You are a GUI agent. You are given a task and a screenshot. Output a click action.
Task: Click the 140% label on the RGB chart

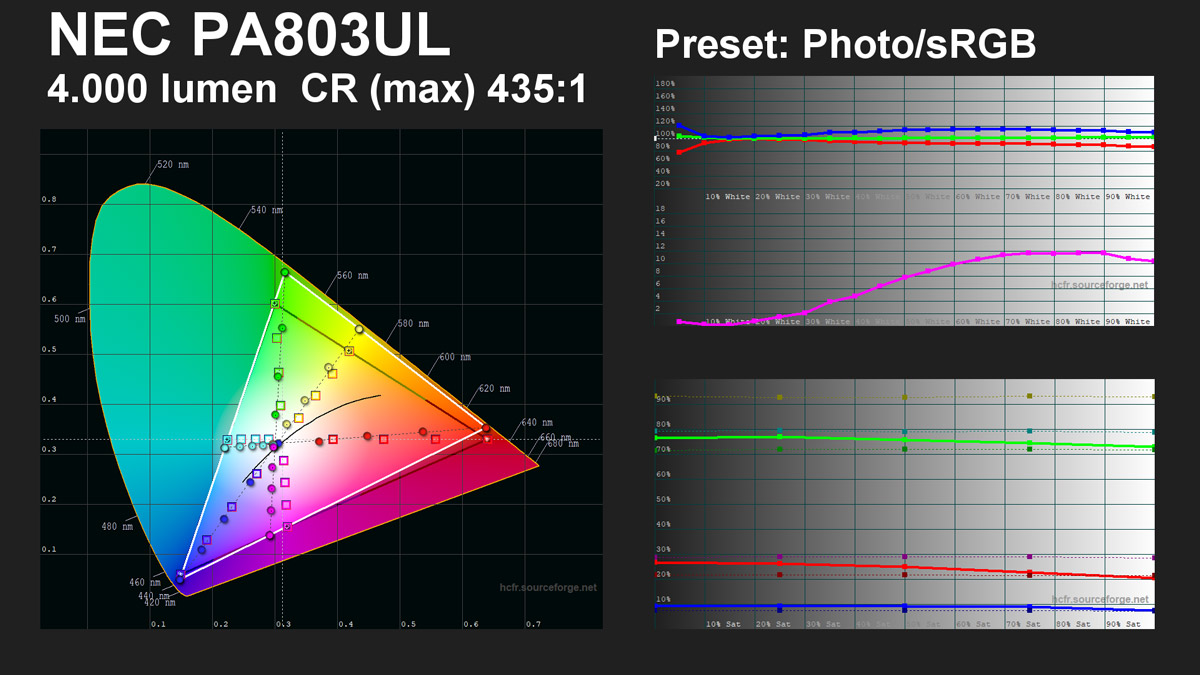click(663, 109)
